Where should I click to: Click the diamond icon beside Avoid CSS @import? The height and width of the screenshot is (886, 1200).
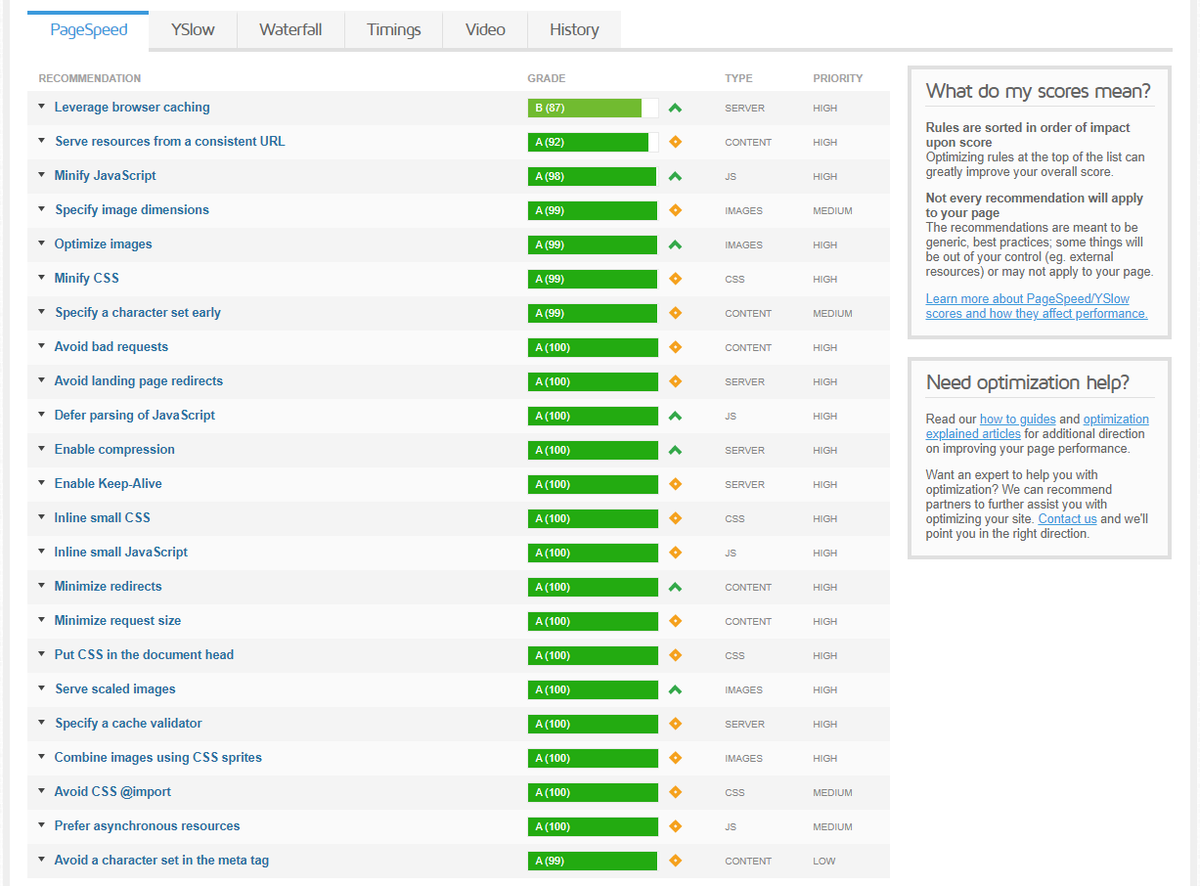click(675, 791)
